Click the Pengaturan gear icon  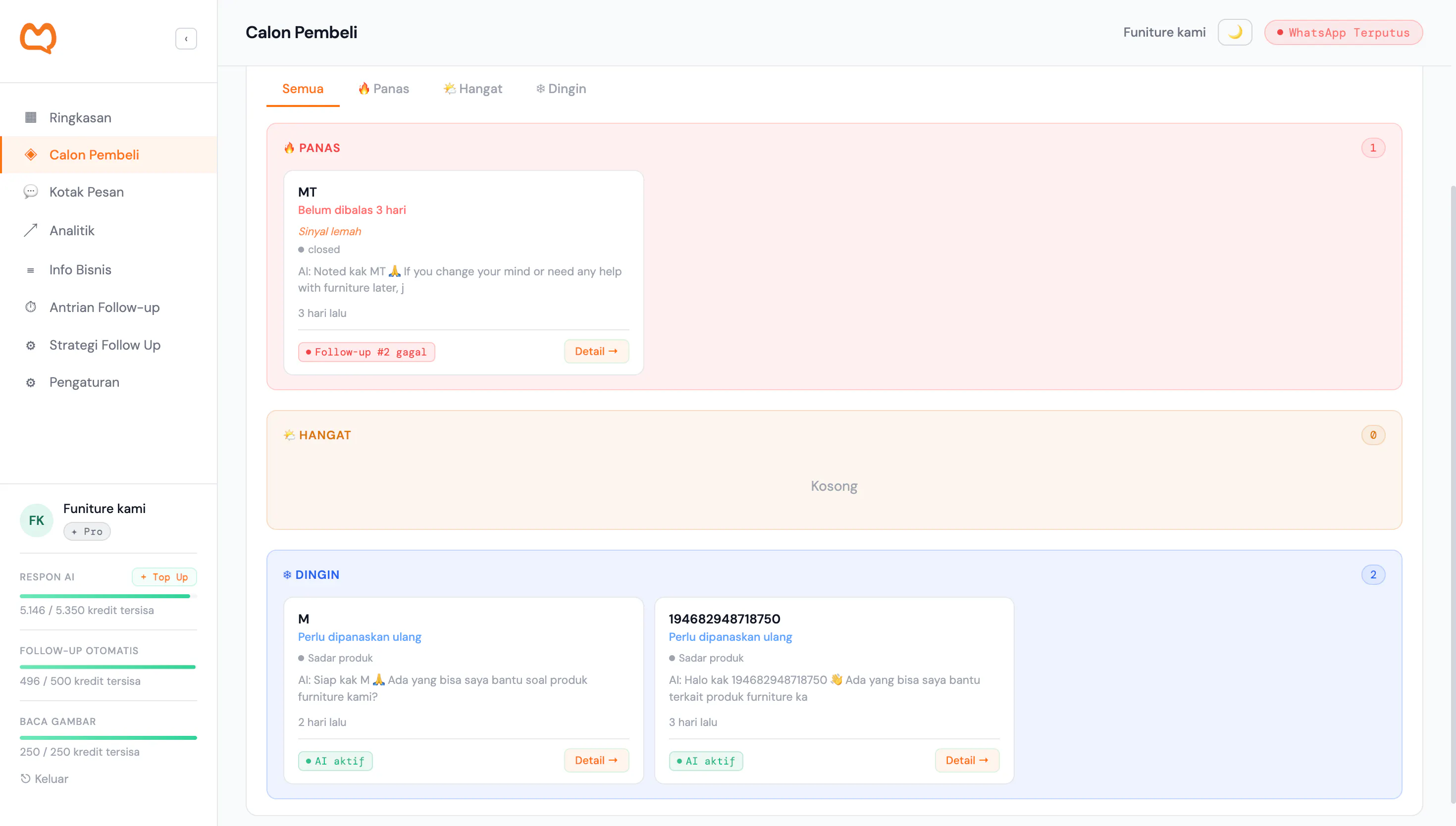click(31, 382)
